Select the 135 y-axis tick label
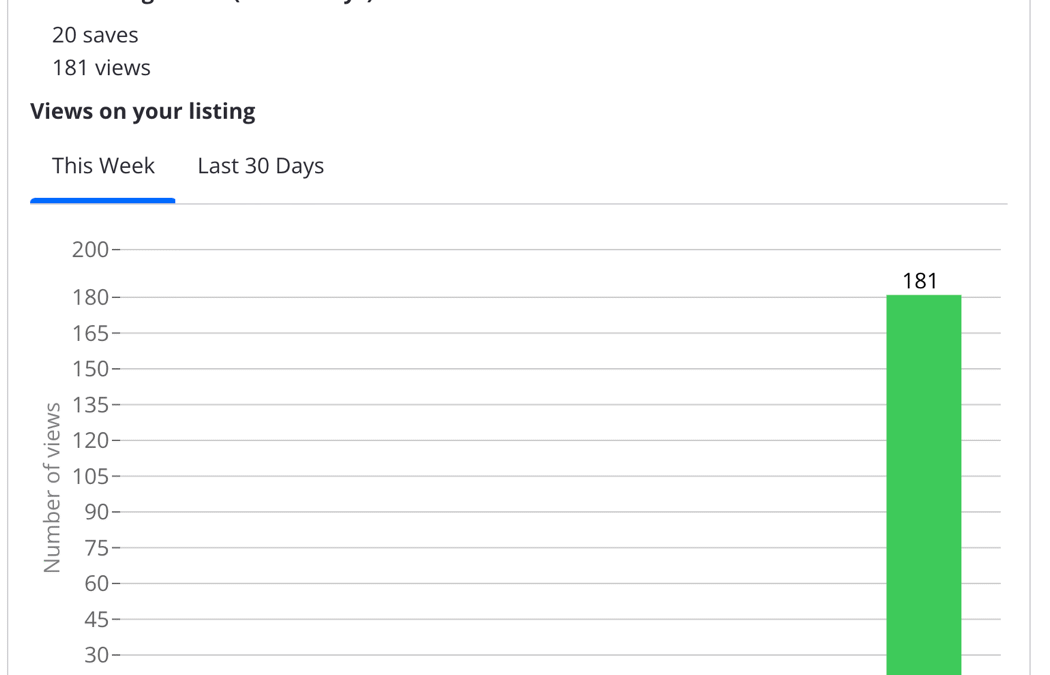The width and height of the screenshot is (1050, 675). (90, 405)
